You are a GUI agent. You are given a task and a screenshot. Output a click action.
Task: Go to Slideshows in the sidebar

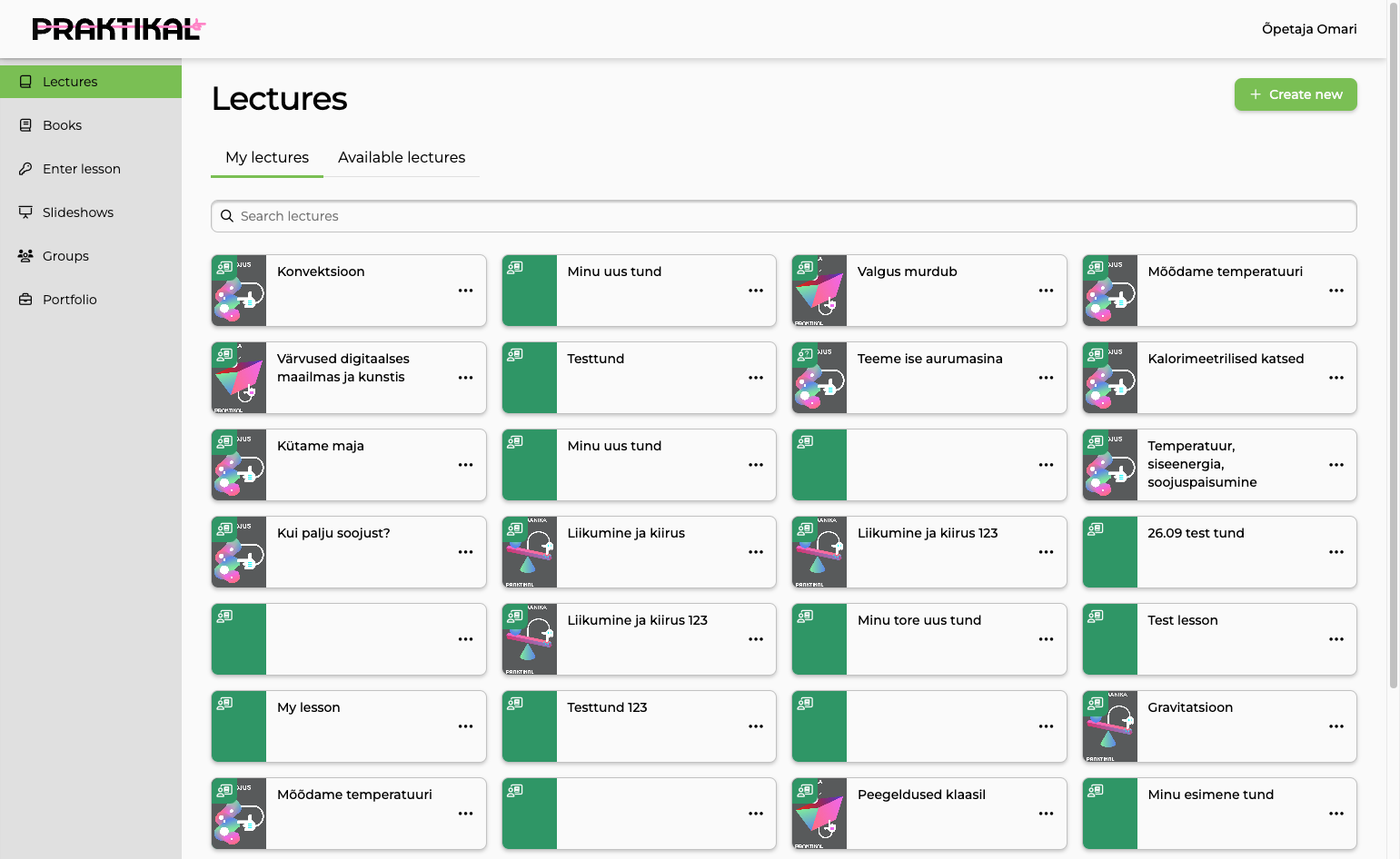[x=91, y=212]
